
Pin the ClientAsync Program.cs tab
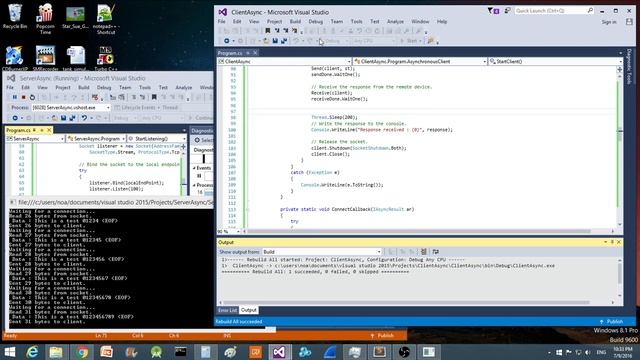pos(248,53)
